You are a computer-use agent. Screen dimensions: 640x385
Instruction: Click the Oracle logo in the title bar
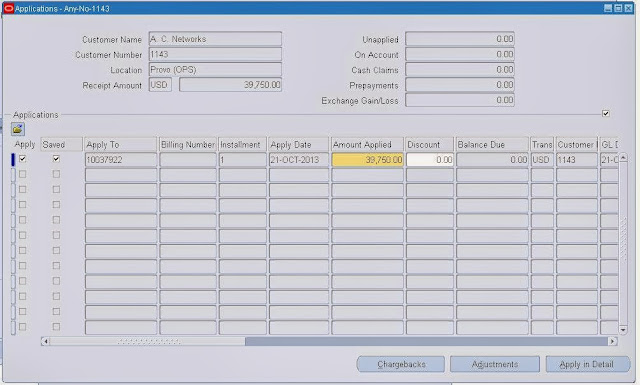coord(9,8)
